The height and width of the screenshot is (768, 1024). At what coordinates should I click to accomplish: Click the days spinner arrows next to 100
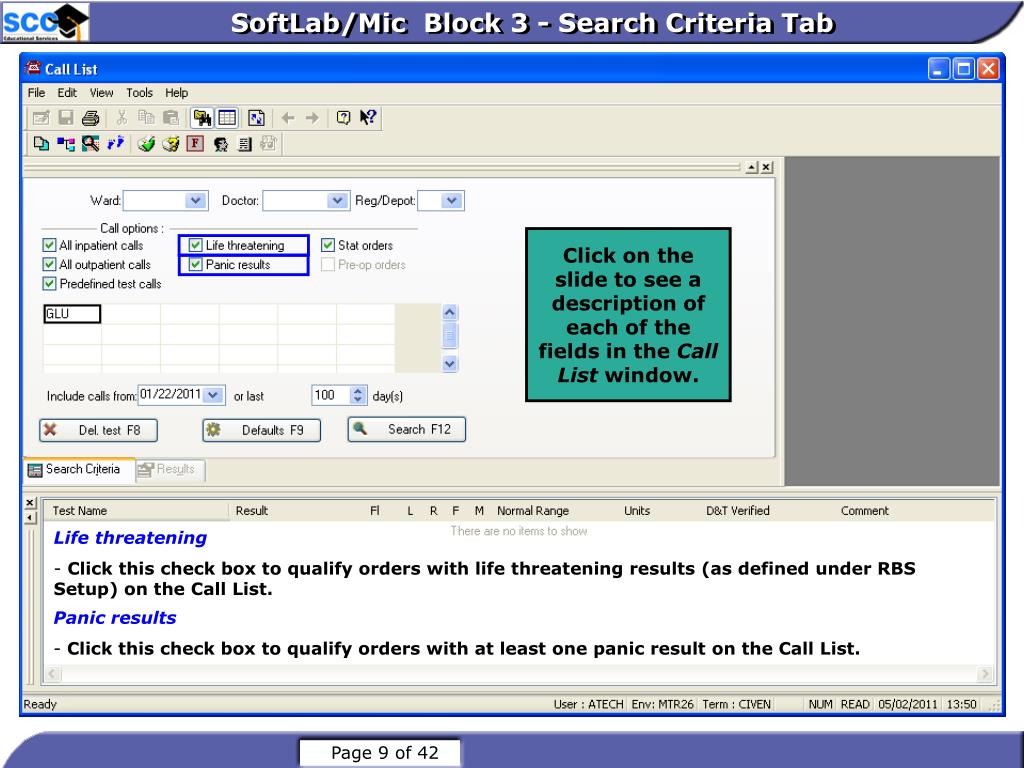[x=357, y=395]
